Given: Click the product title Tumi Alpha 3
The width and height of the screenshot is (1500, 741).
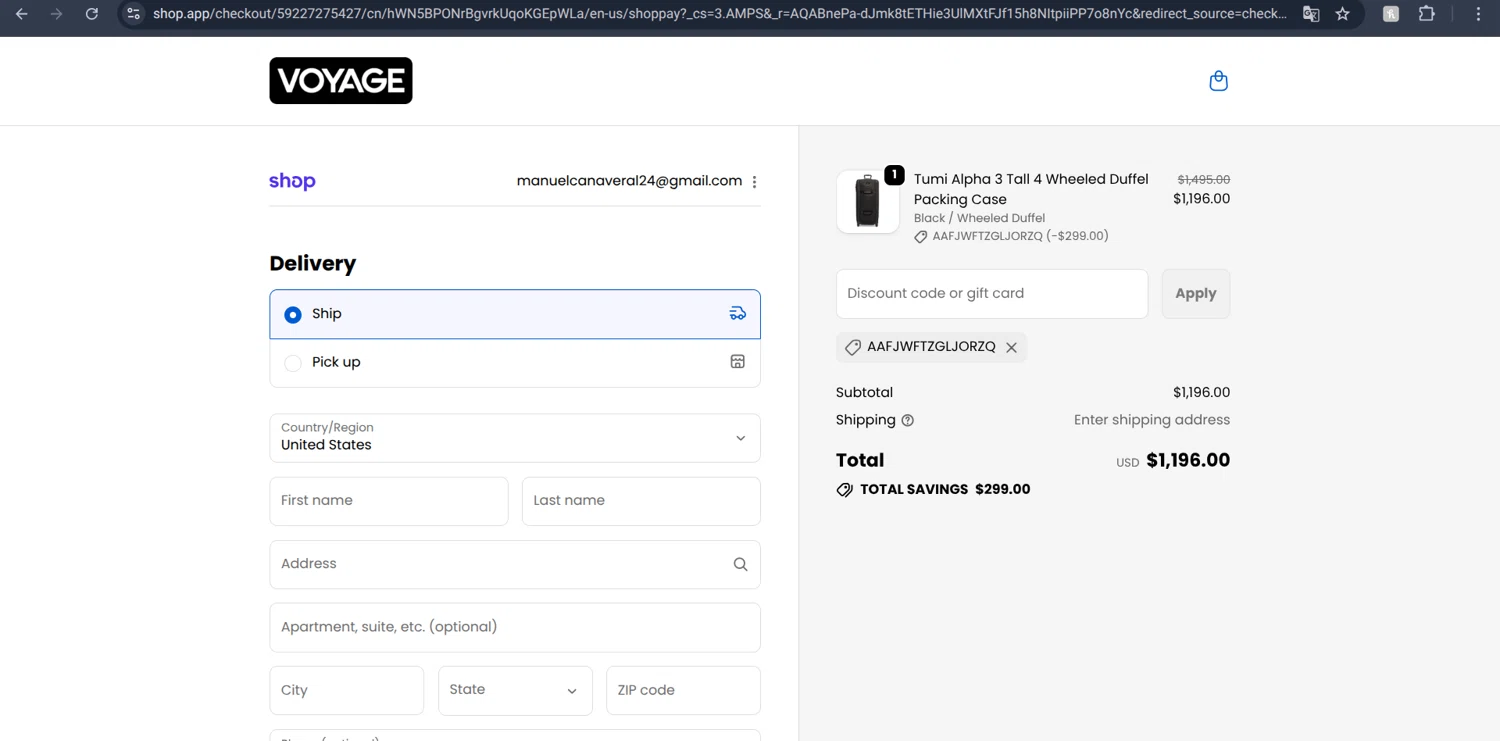Looking at the screenshot, I should click(1031, 189).
